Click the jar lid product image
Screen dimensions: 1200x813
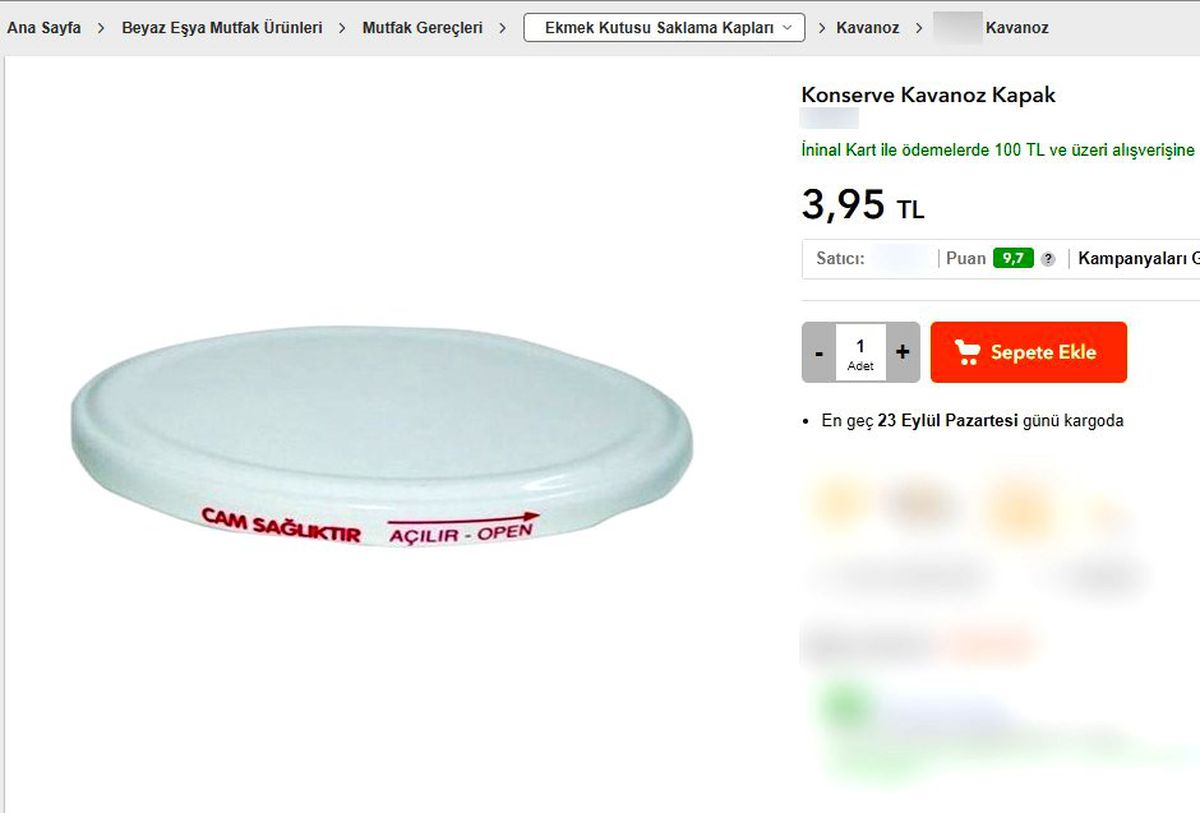coord(382,437)
